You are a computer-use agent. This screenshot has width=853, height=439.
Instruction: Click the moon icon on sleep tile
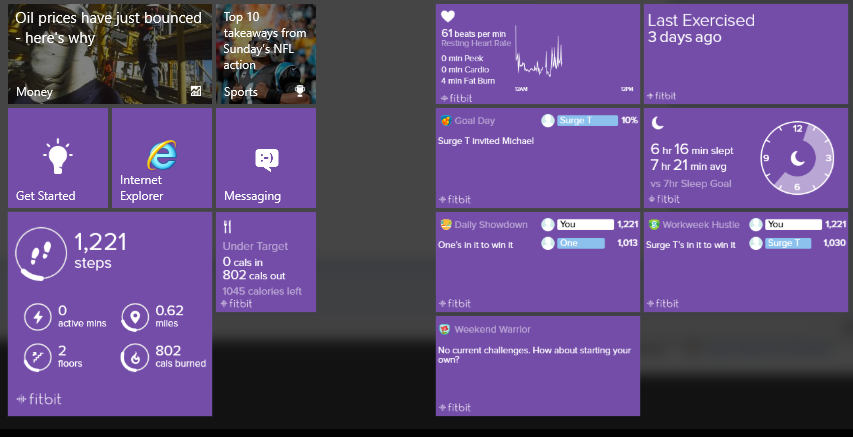pyautogui.click(x=658, y=123)
